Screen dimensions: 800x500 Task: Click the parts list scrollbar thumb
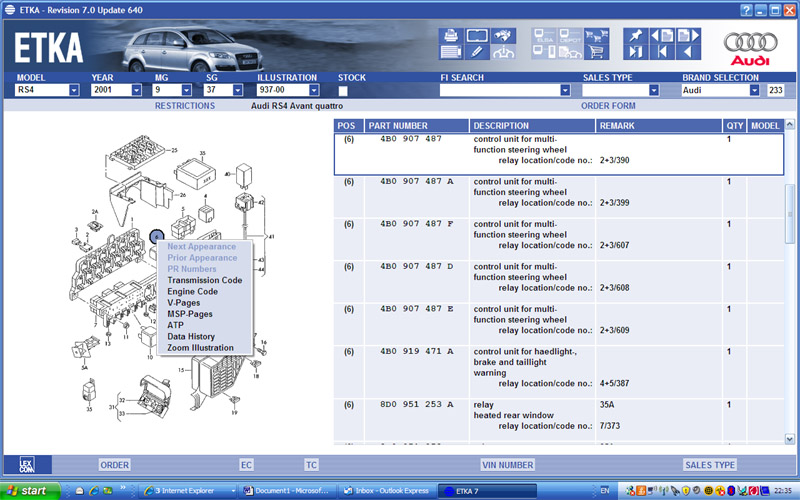pos(790,214)
